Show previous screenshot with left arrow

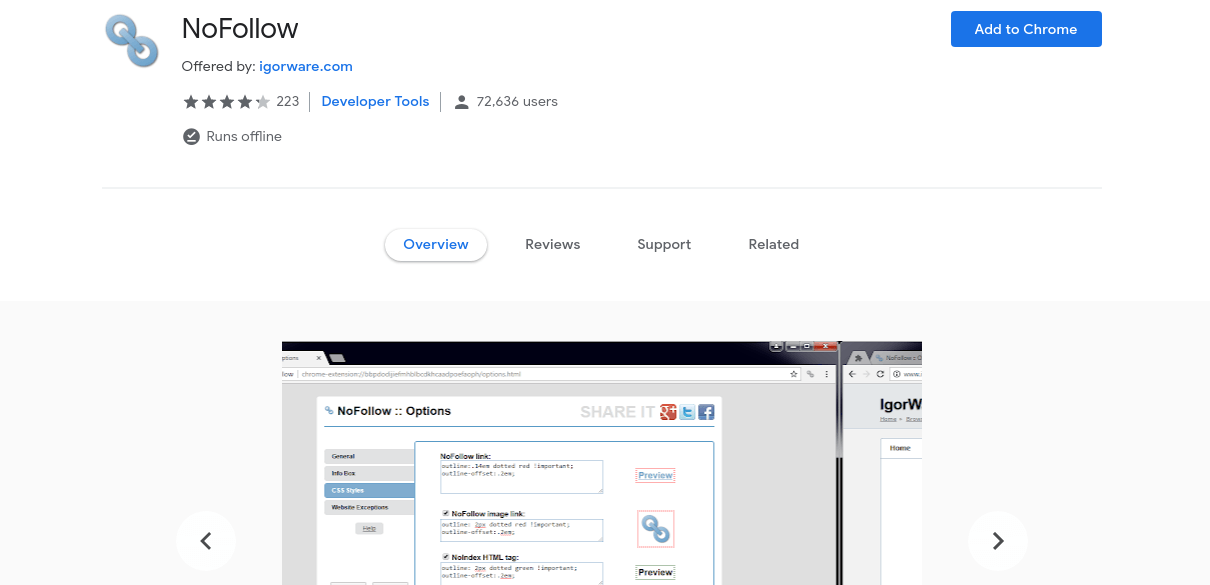pos(206,541)
